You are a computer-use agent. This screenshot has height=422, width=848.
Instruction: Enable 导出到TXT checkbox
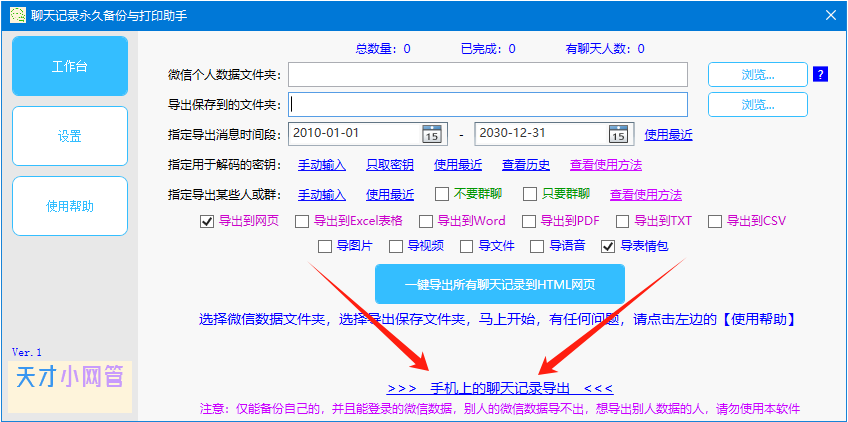pos(622,221)
